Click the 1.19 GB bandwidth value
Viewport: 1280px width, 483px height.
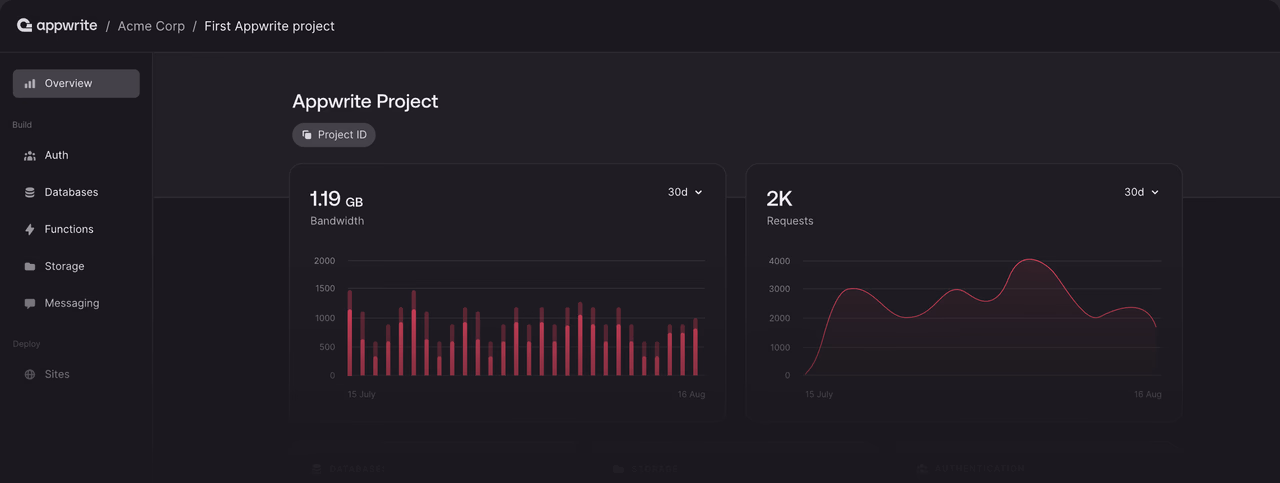click(x=336, y=198)
